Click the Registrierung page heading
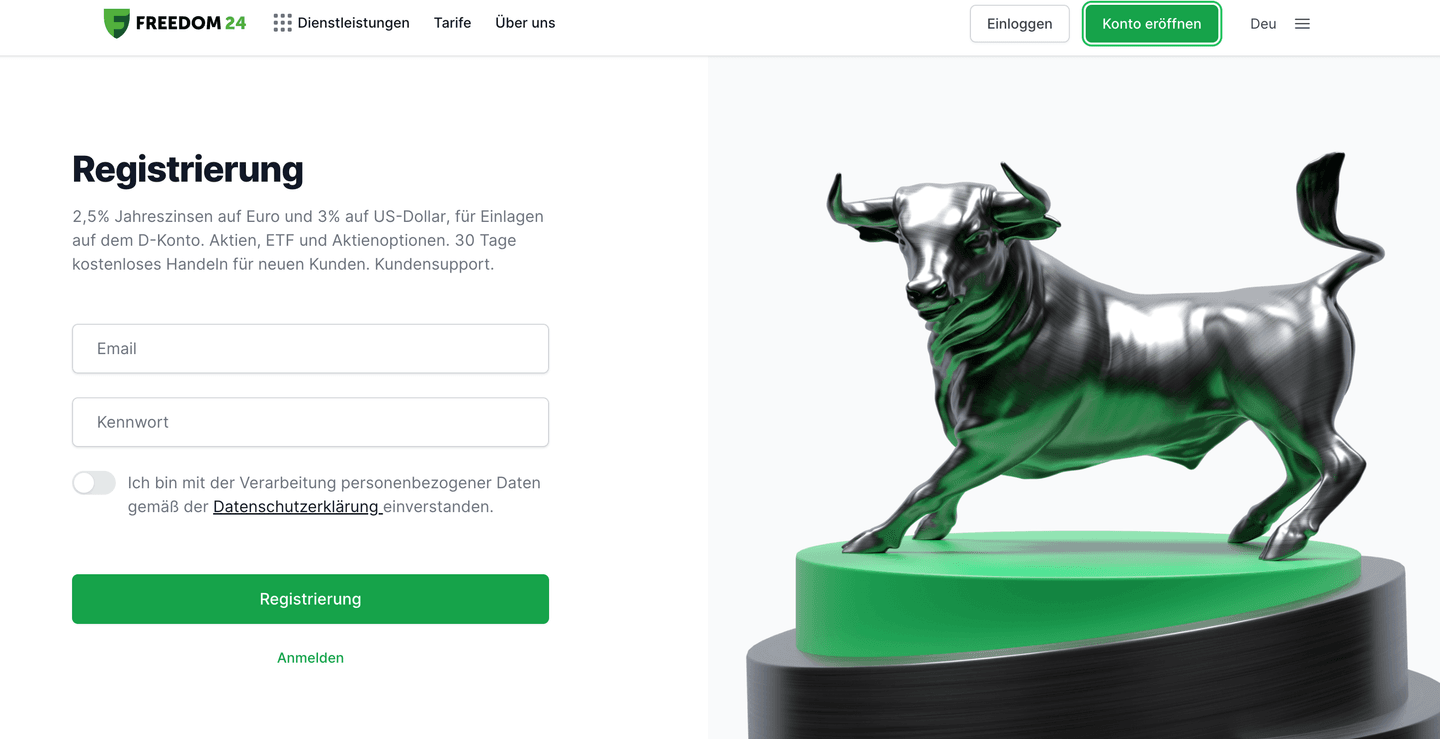1440x739 pixels. (x=188, y=170)
